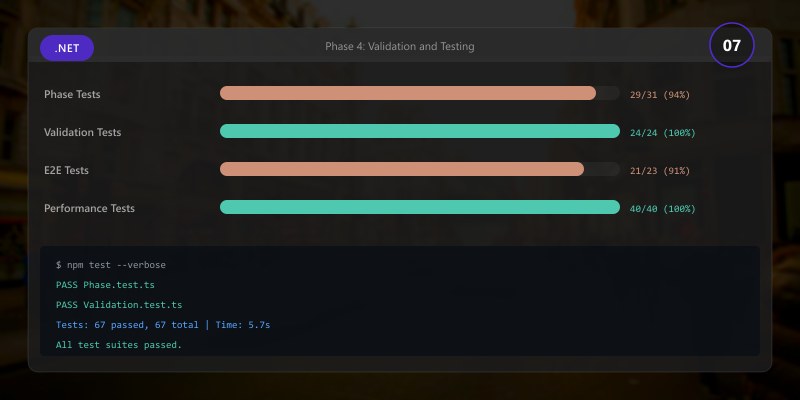The width and height of the screenshot is (800, 400).
Task: Click the Performance Tests label
Action: click(89, 208)
